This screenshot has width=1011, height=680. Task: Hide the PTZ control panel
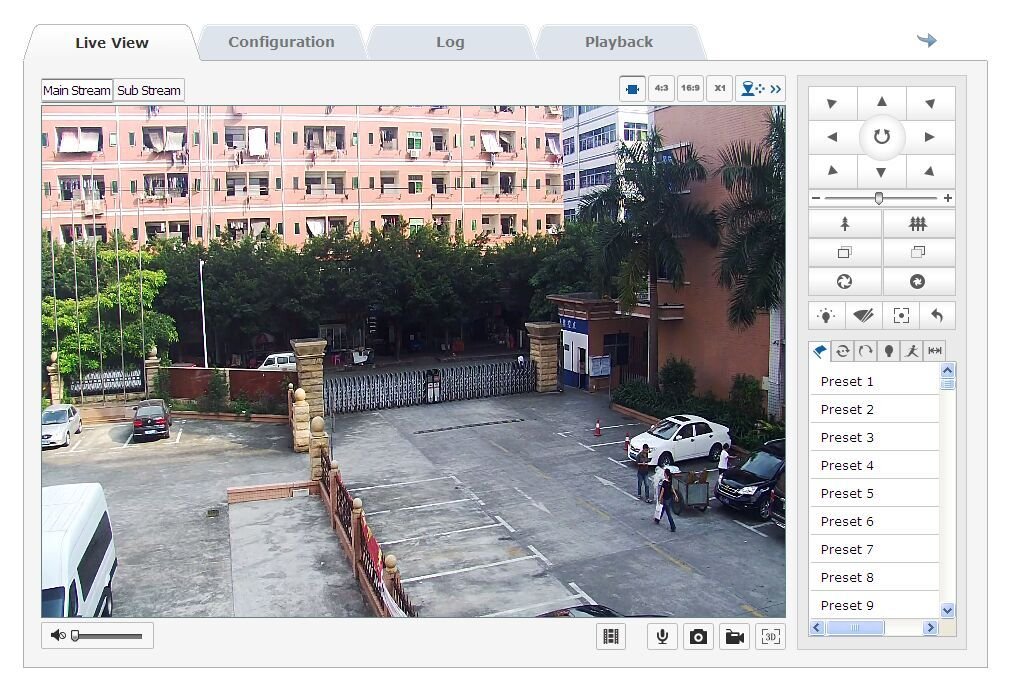pyautogui.click(x=775, y=89)
